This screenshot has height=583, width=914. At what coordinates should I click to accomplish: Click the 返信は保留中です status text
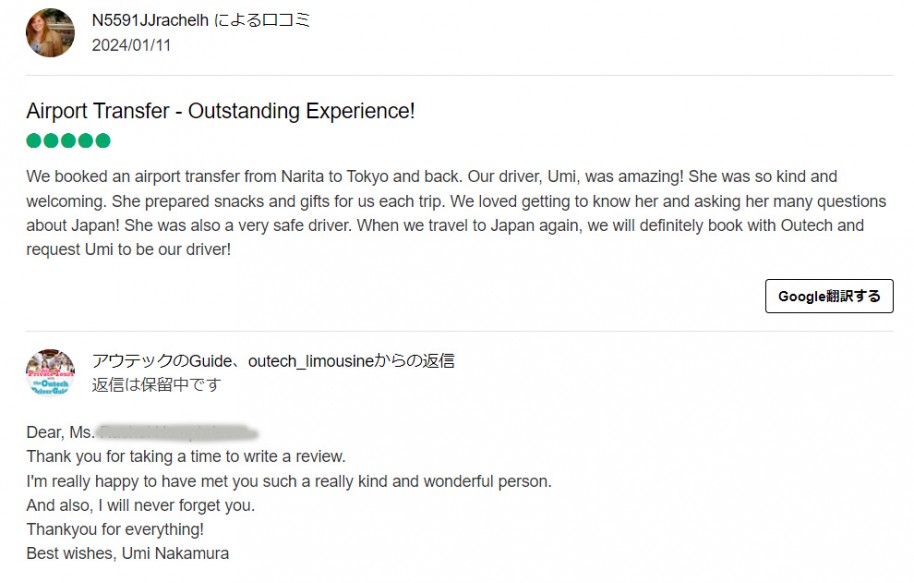(156, 384)
